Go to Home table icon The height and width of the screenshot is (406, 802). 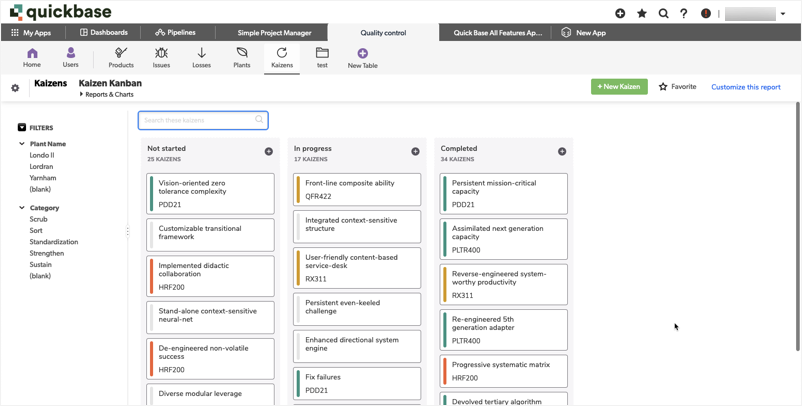click(32, 57)
